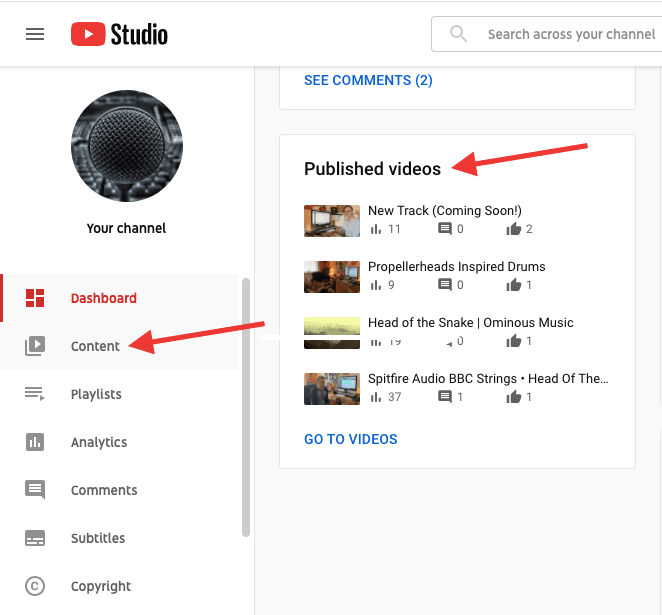Image resolution: width=662 pixels, height=615 pixels.
Task: Click Head of the Snake thumbnail
Action: tap(332, 333)
